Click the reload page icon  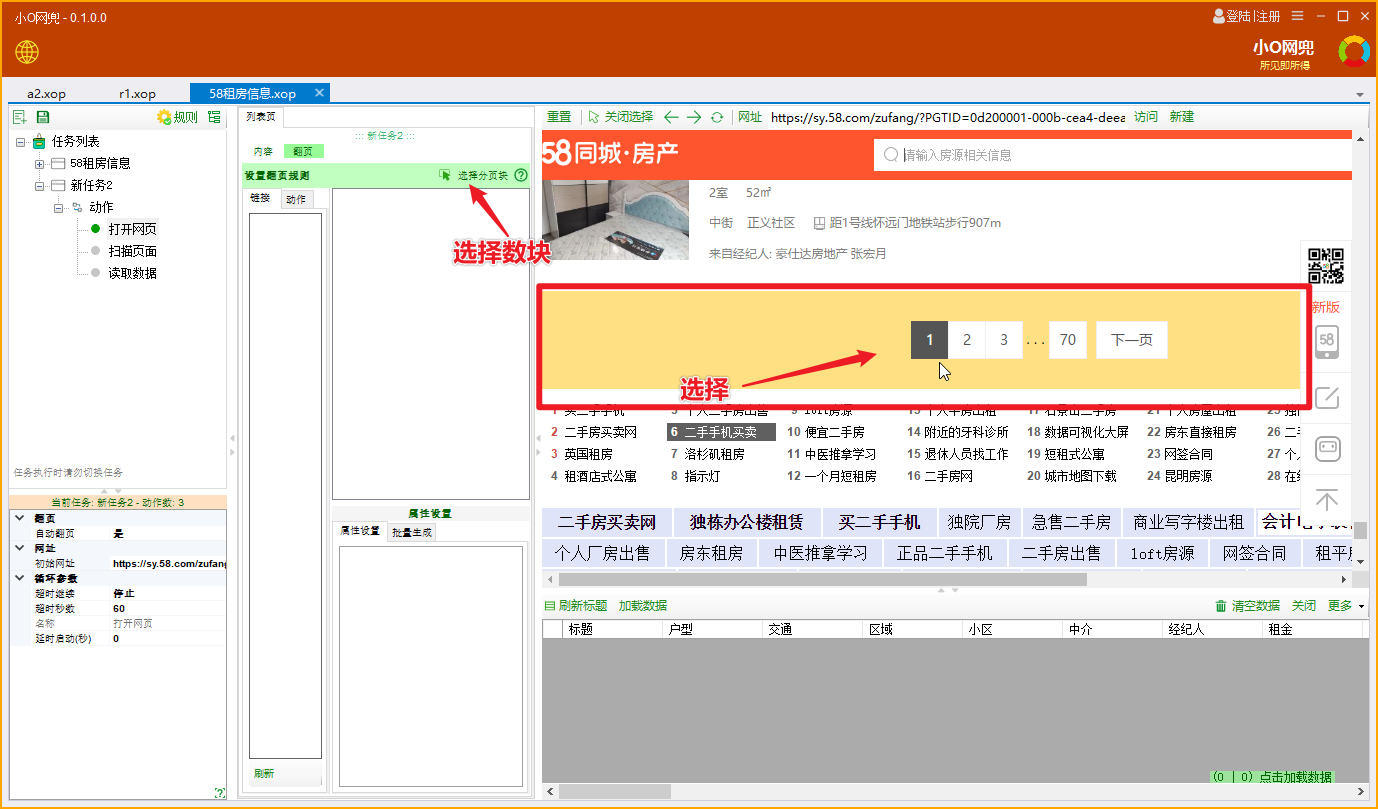[717, 117]
